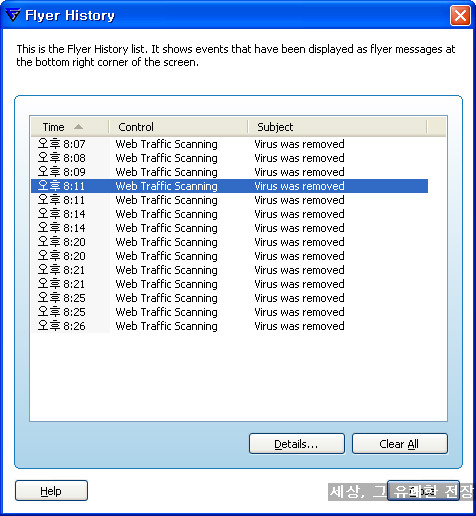The image size is (476, 516).
Task: Click the Clear All button
Action: tap(400, 444)
